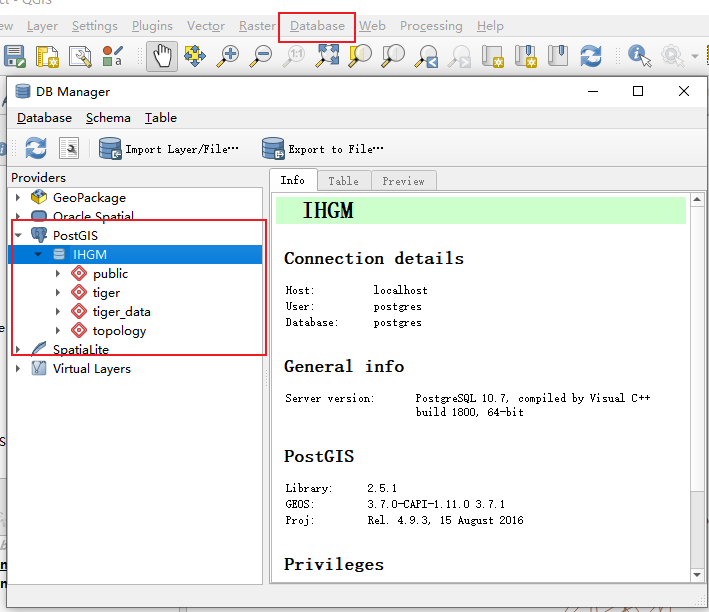Click Export to File button
Viewport: 709px width, 612px height.
point(322,149)
